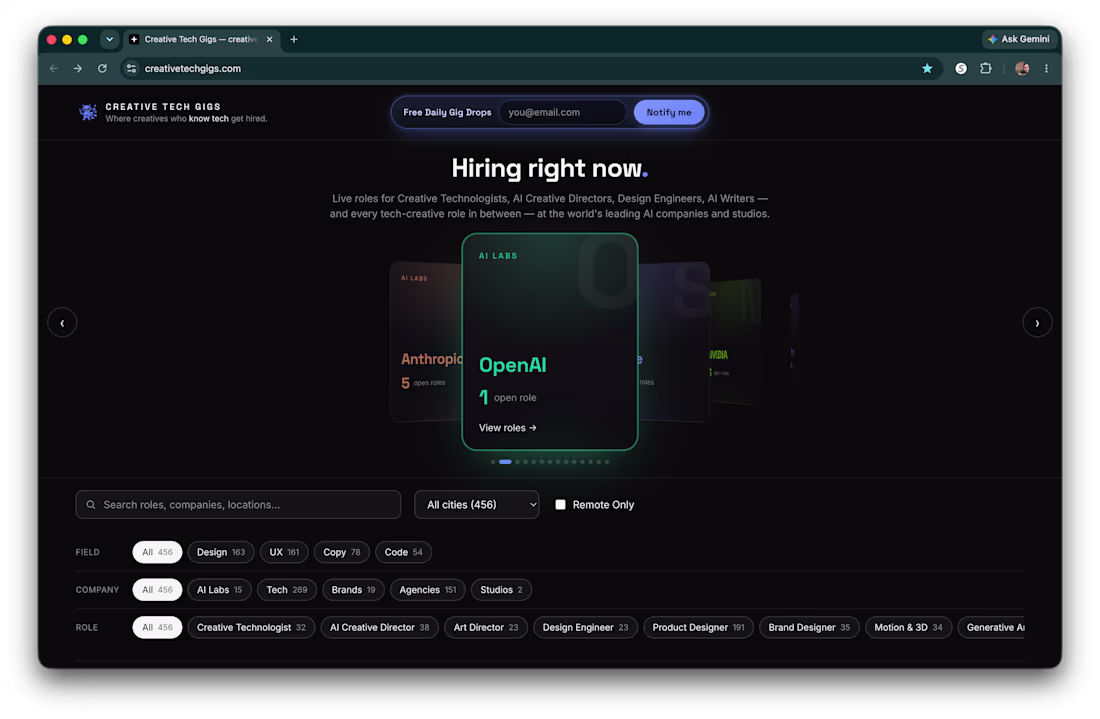This screenshot has height=719, width=1100.
Task: Click the search magnifier icon in search box
Action: pos(90,504)
